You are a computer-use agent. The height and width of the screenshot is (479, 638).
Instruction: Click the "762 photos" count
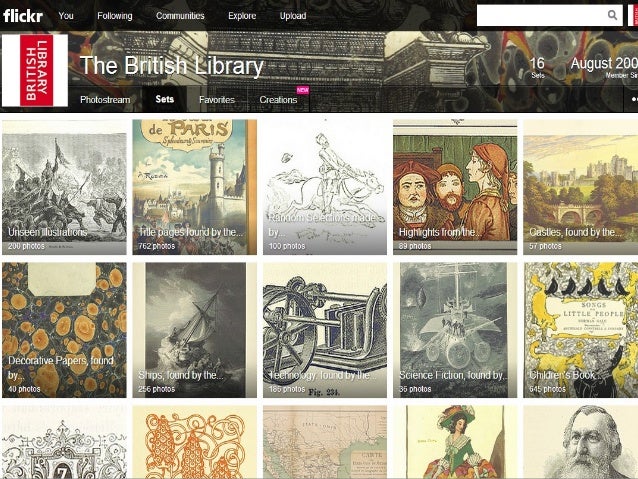coord(156,246)
